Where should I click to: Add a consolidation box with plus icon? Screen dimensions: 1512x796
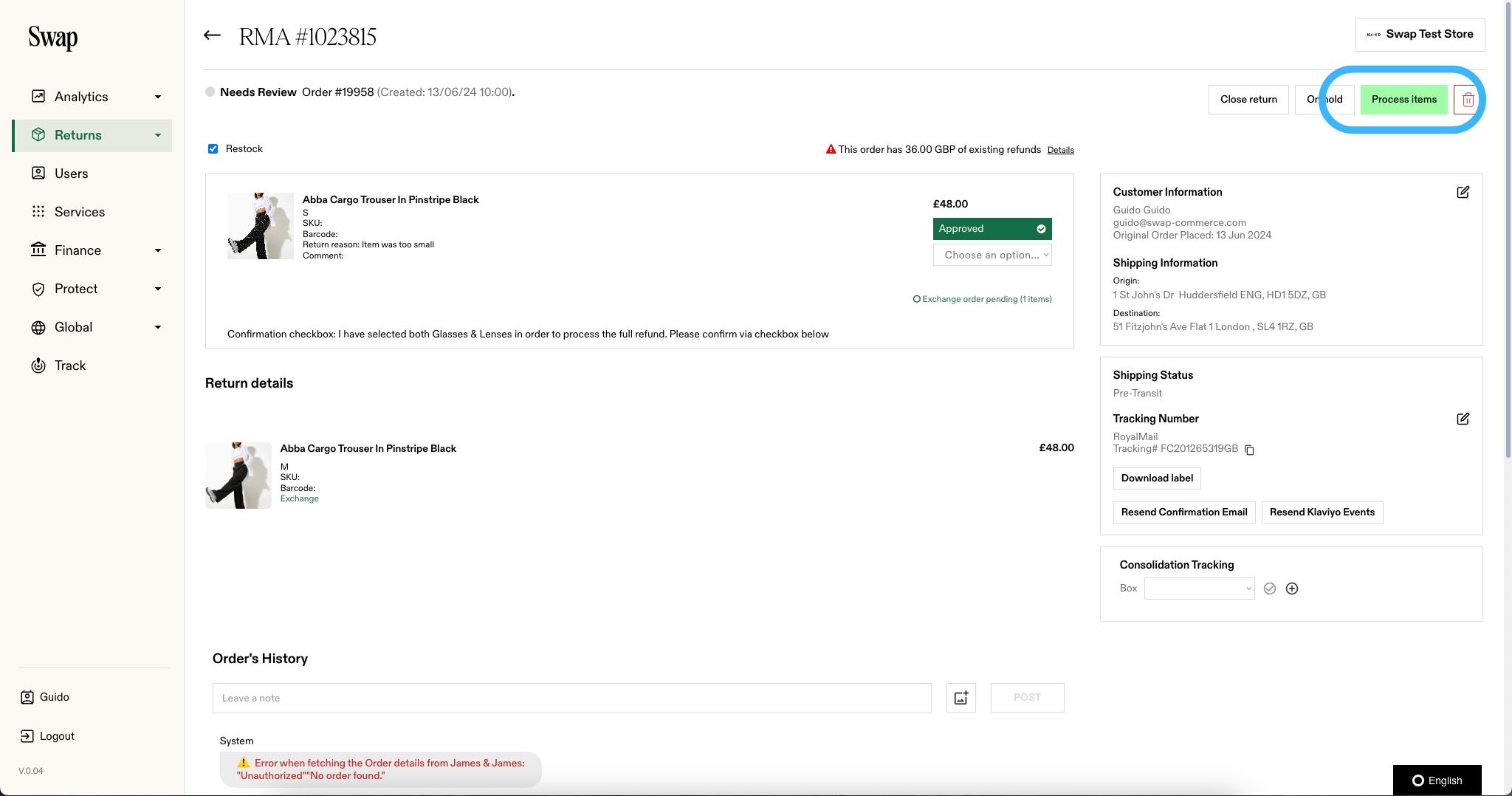[x=1292, y=589]
